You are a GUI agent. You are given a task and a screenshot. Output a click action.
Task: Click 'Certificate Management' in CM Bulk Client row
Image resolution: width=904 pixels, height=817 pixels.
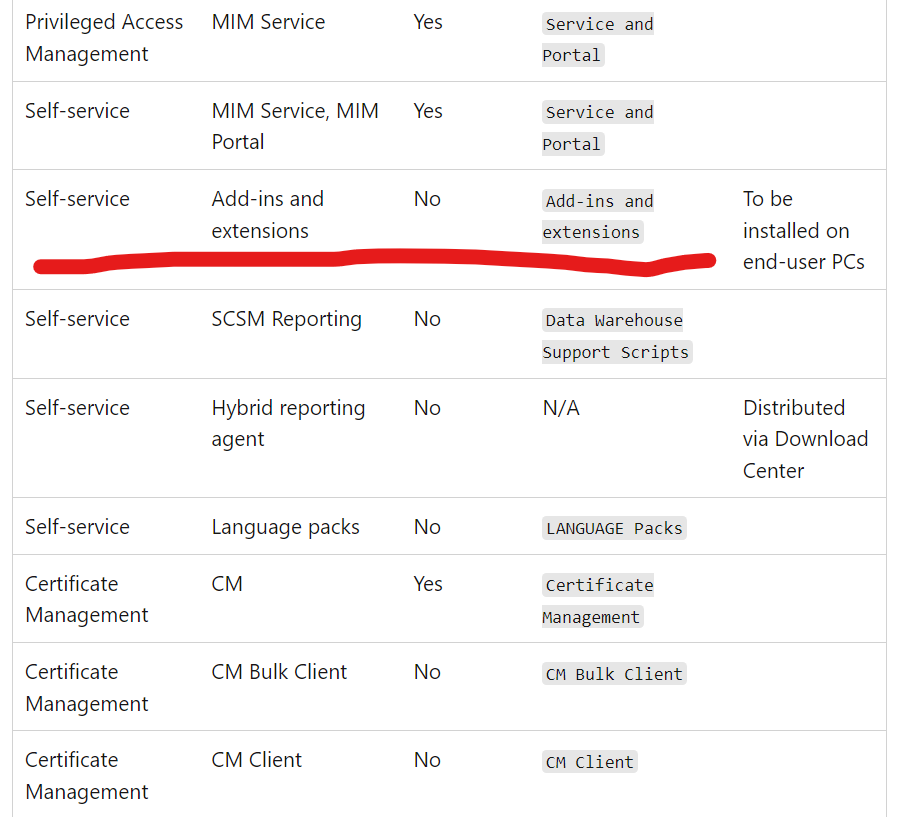[x=86, y=688]
